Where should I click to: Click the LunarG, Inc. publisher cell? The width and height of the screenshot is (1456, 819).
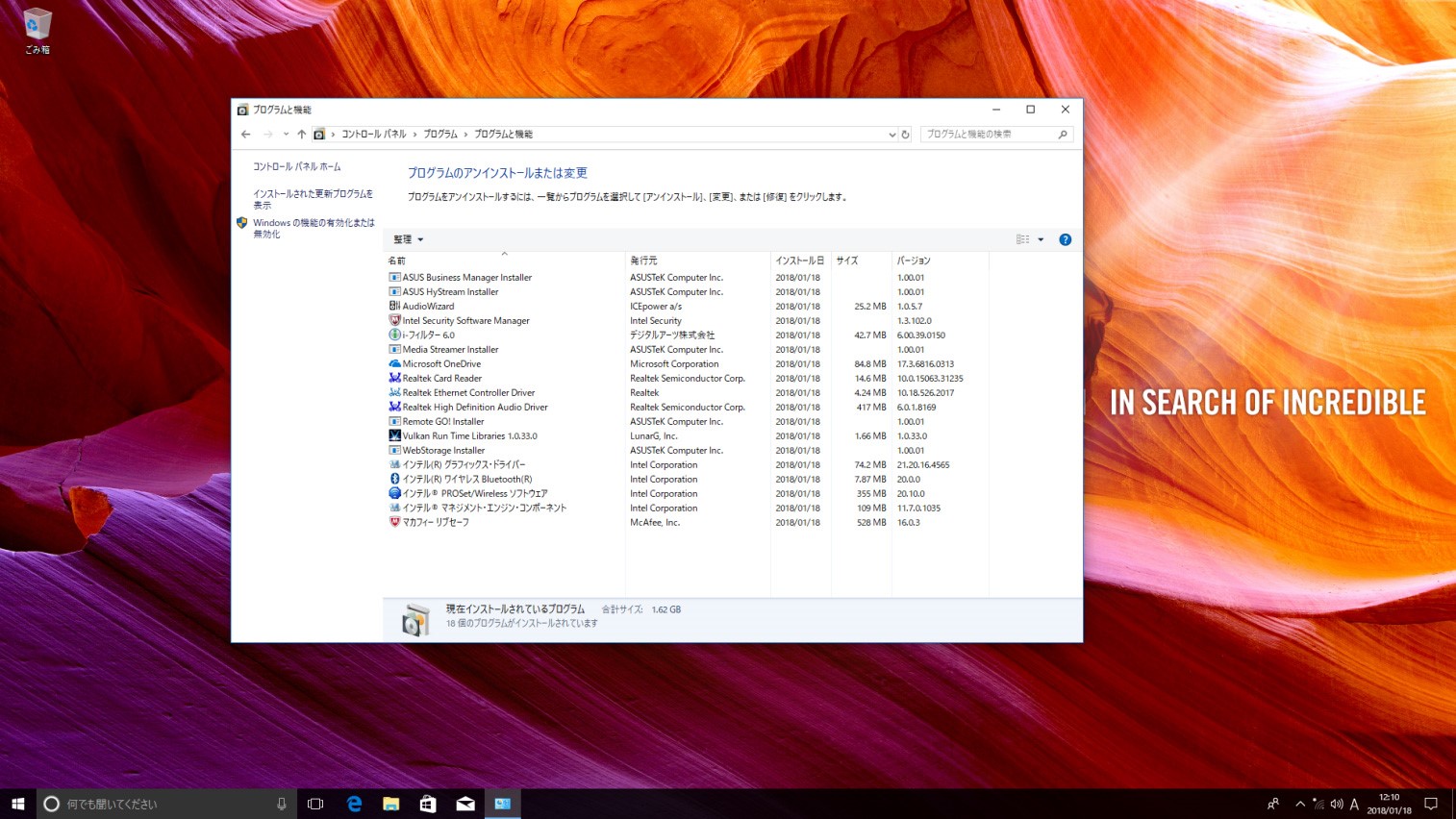pyautogui.click(x=654, y=436)
